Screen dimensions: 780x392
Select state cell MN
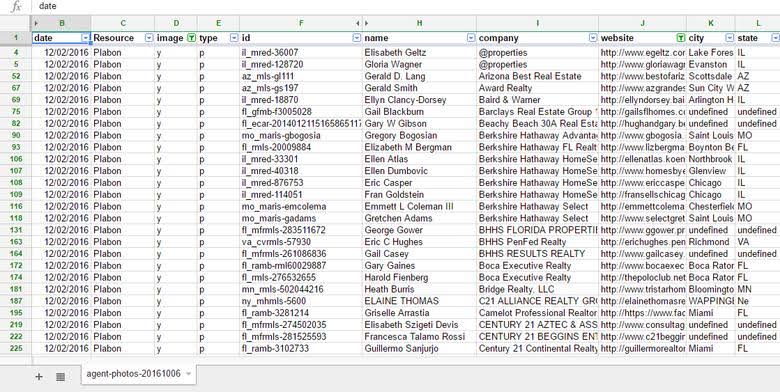(757, 289)
